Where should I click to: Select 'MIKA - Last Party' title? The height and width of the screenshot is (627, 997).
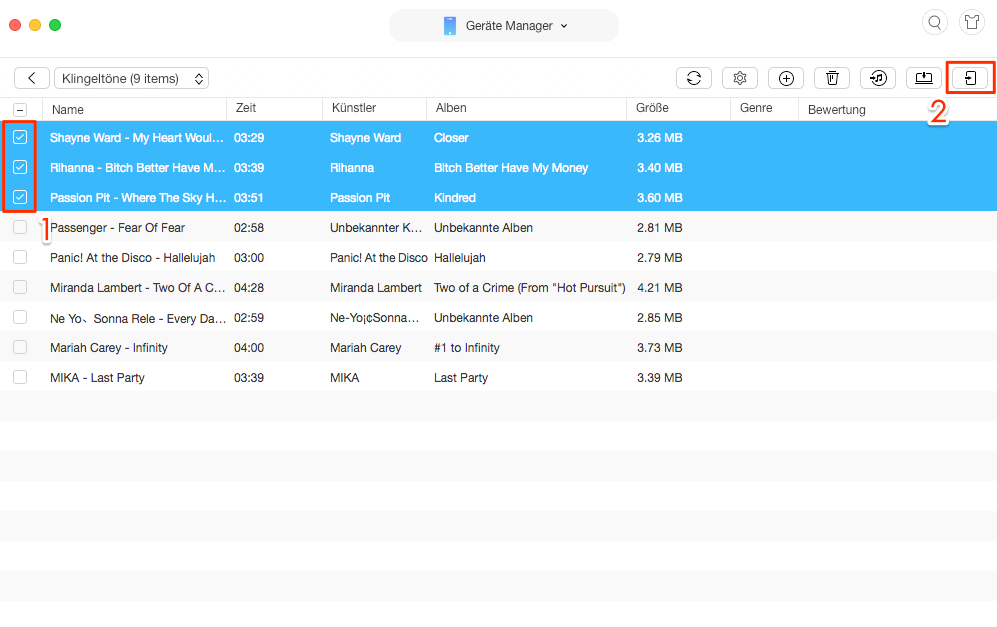[97, 378]
